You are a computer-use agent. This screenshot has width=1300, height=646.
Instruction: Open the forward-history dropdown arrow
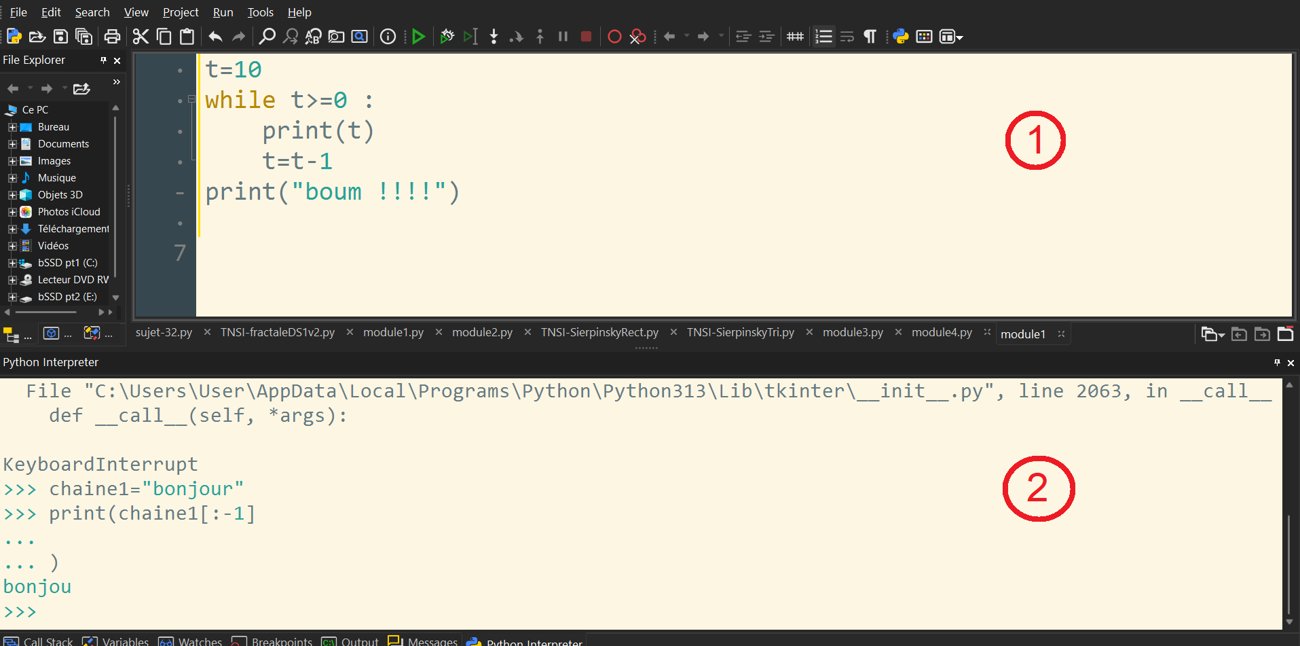pos(721,36)
